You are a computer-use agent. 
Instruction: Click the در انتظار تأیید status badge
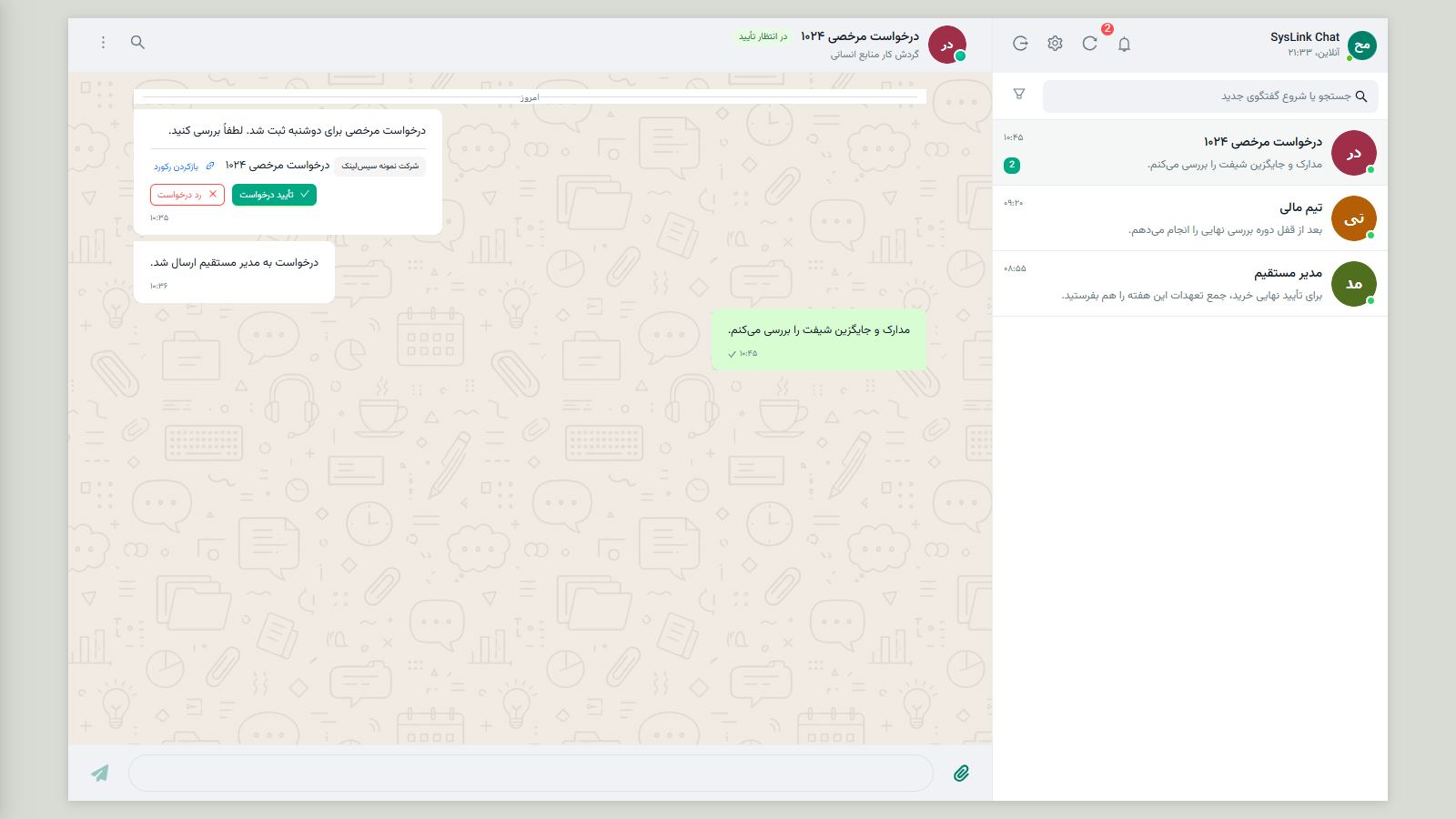coord(763,36)
